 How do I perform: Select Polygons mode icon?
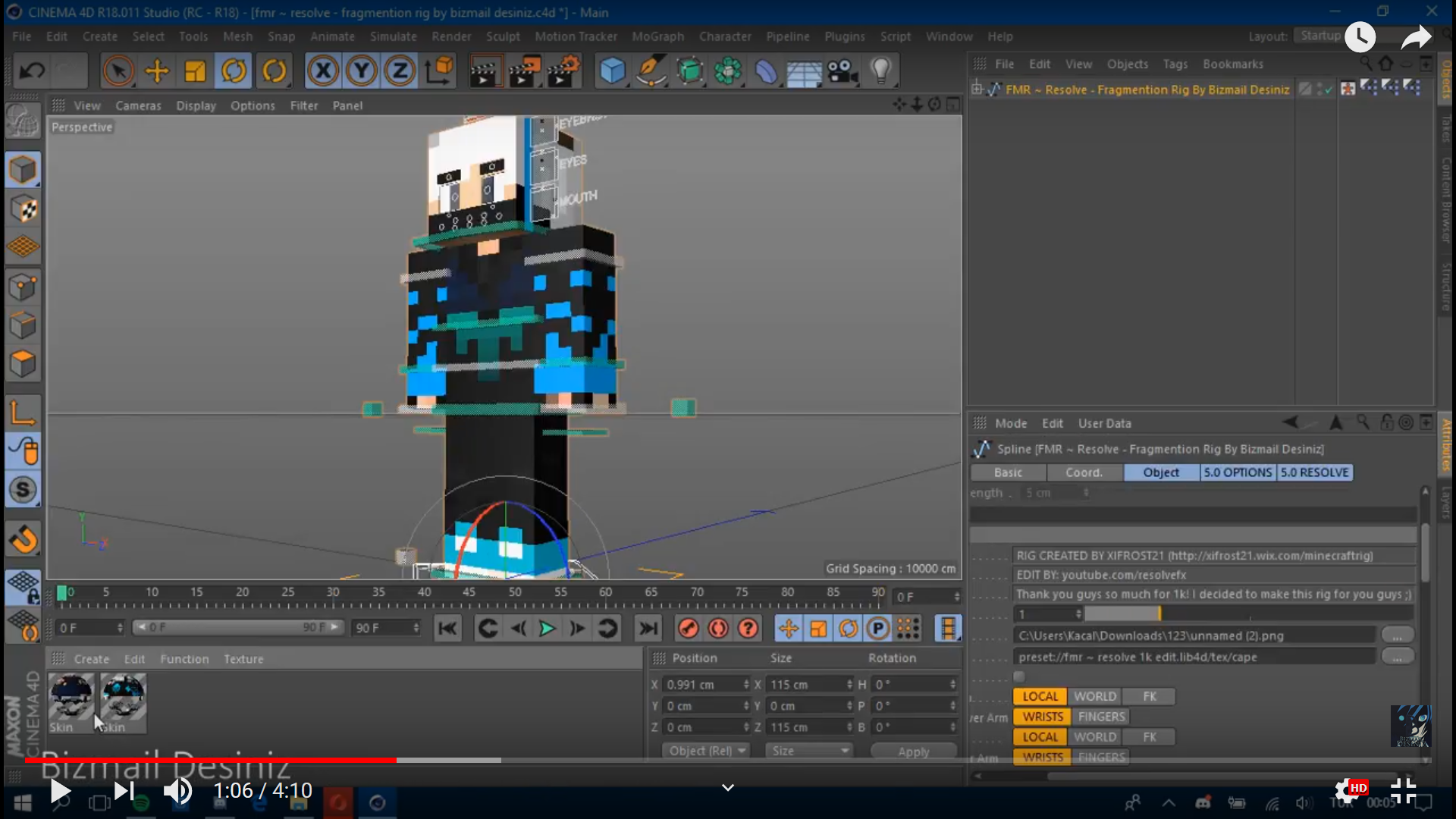23,364
